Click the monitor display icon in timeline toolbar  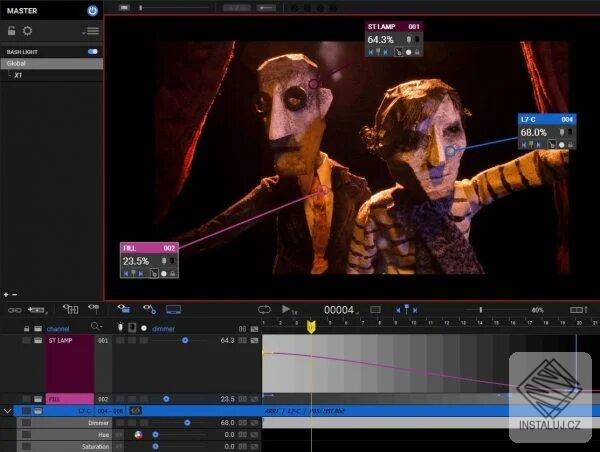pyautogui.click(x=173, y=310)
